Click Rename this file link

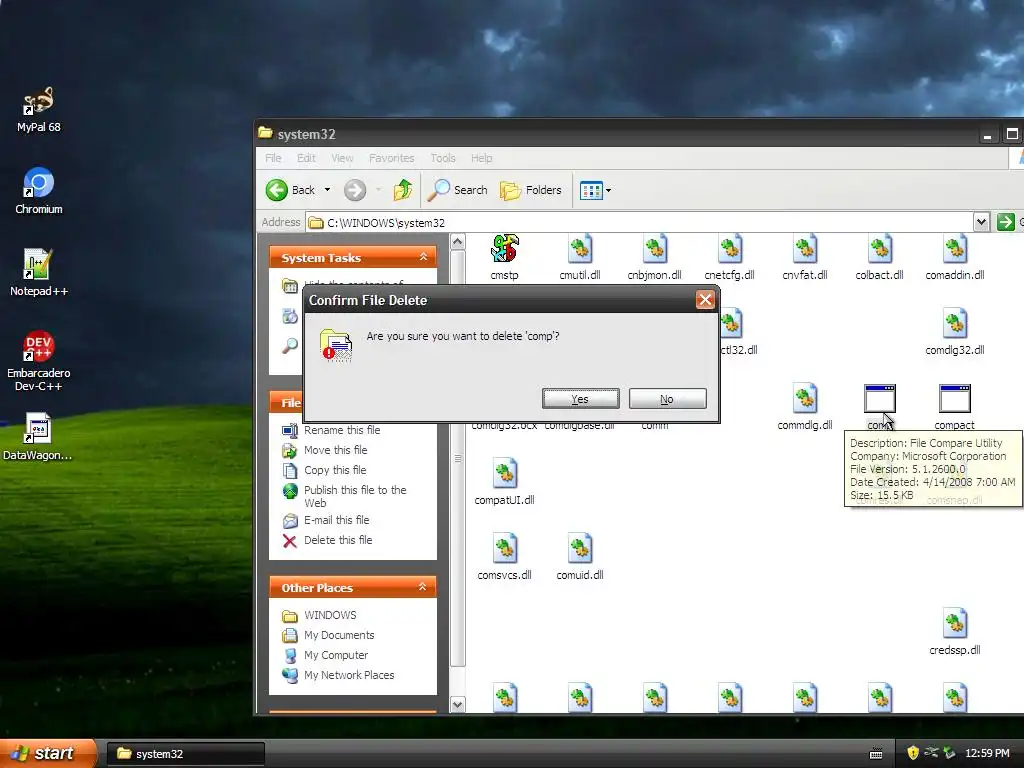click(x=342, y=430)
